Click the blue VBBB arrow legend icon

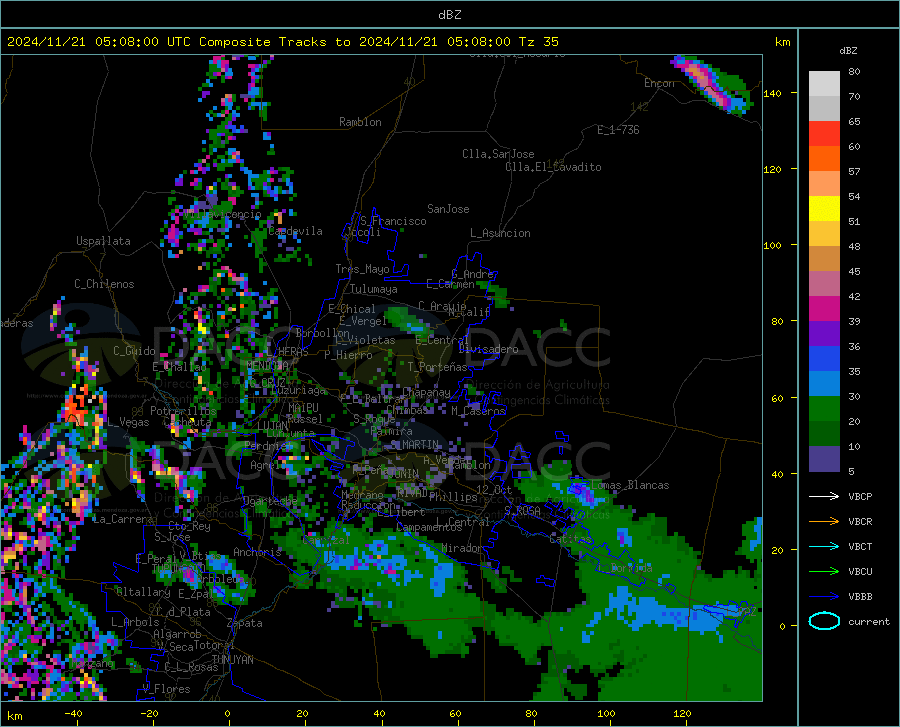coord(824,597)
